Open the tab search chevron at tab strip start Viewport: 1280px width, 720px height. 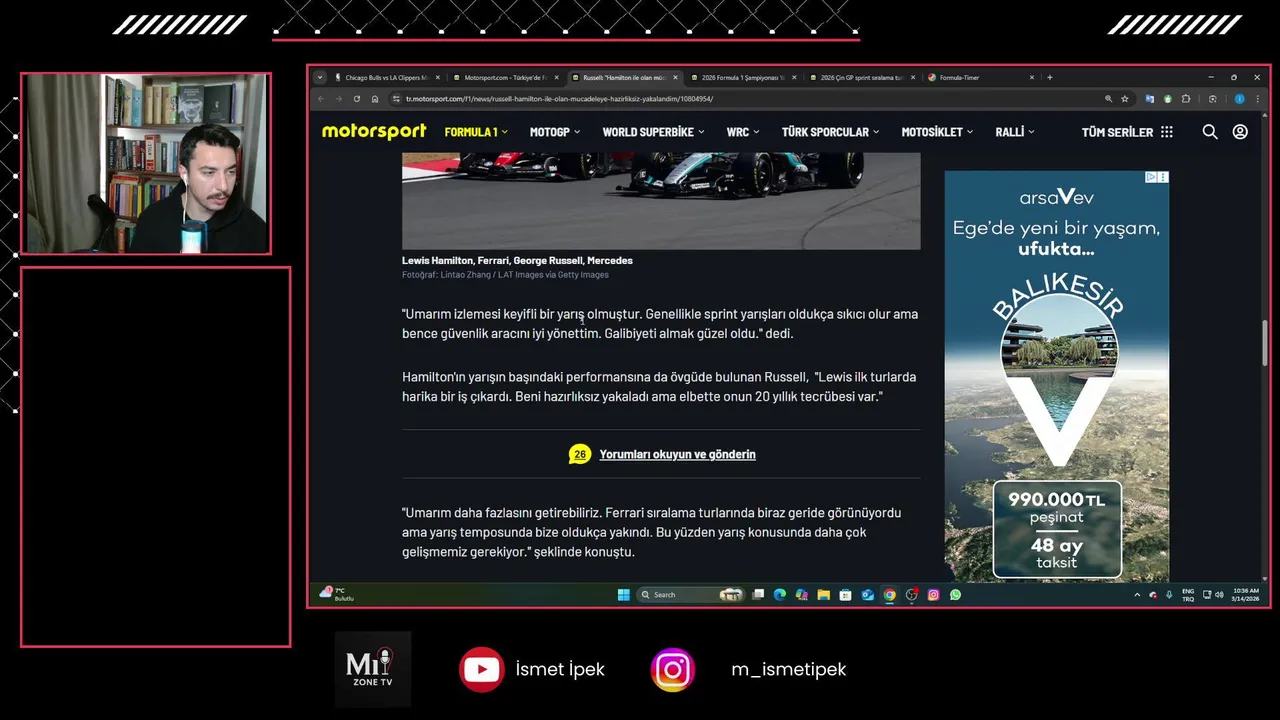point(320,77)
